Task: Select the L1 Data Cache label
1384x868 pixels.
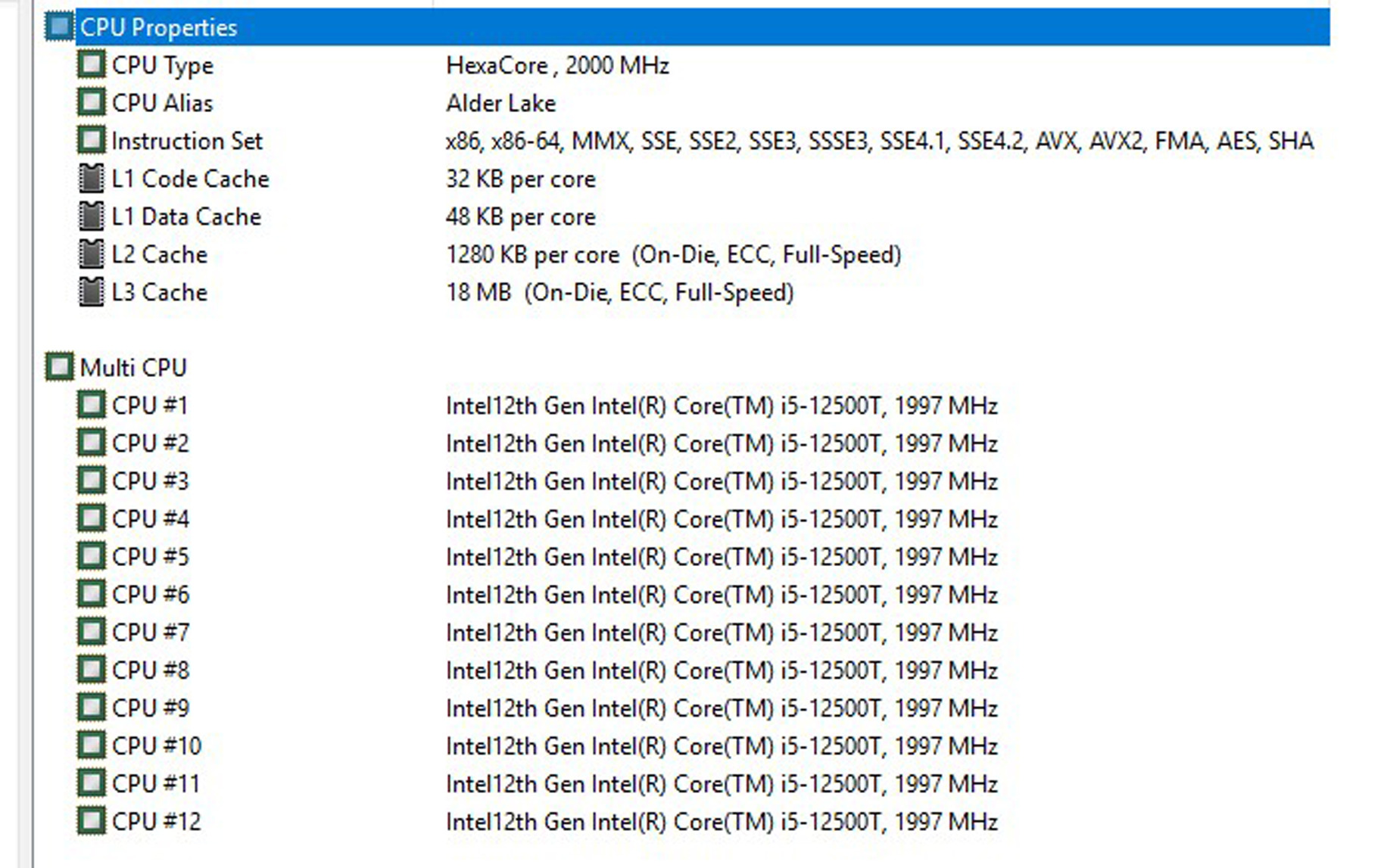Action: (186, 216)
